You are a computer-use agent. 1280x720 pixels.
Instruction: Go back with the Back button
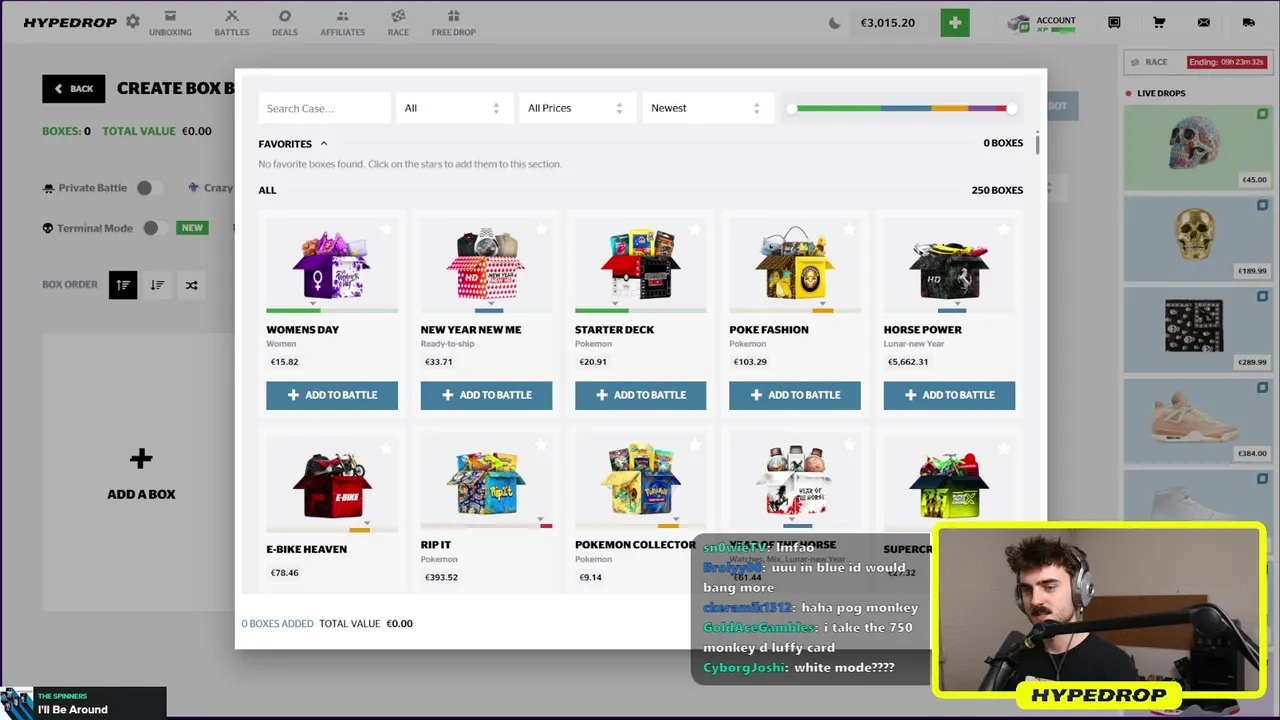tap(74, 88)
